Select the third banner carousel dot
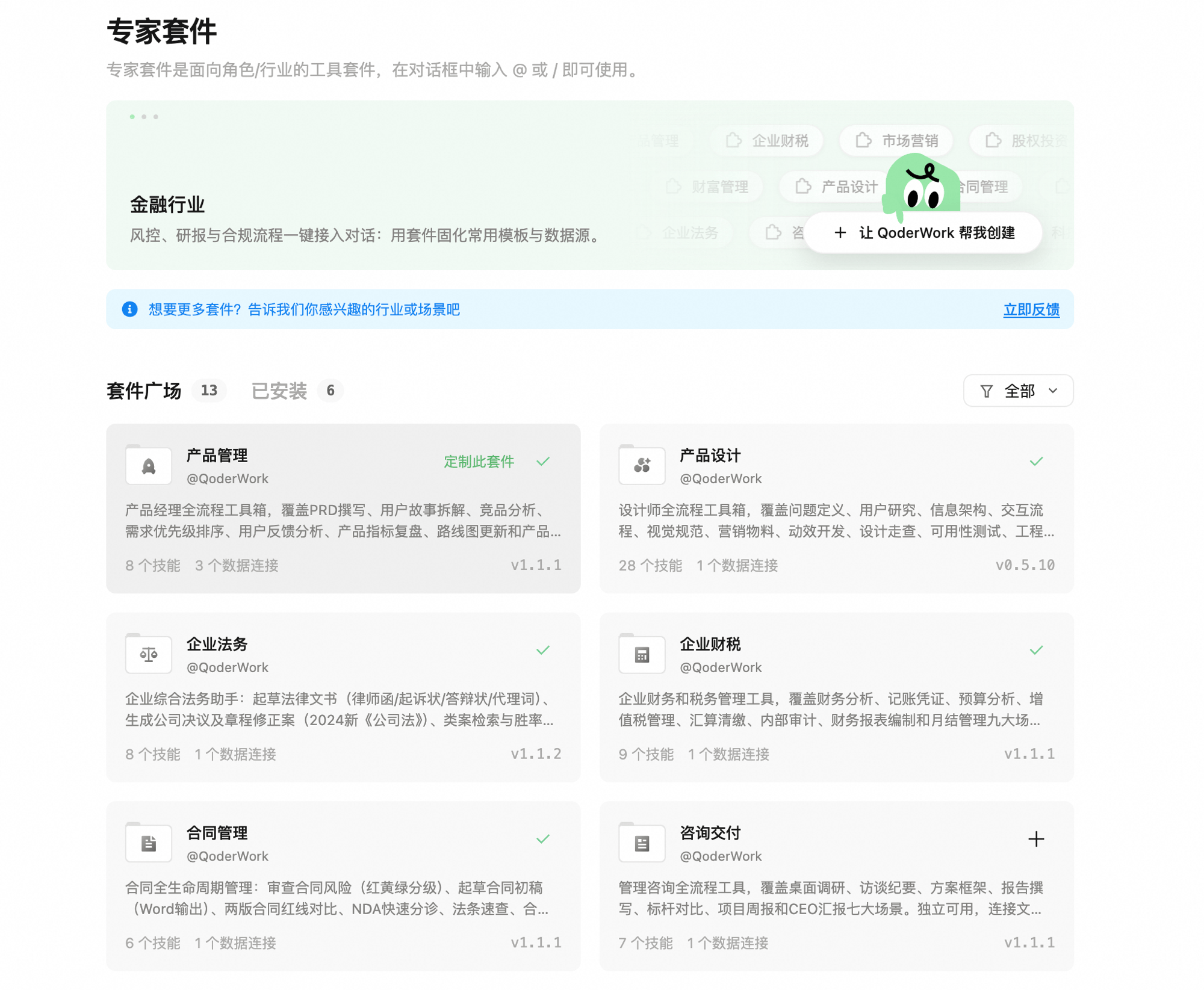1204x990 pixels. coord(156,117)
